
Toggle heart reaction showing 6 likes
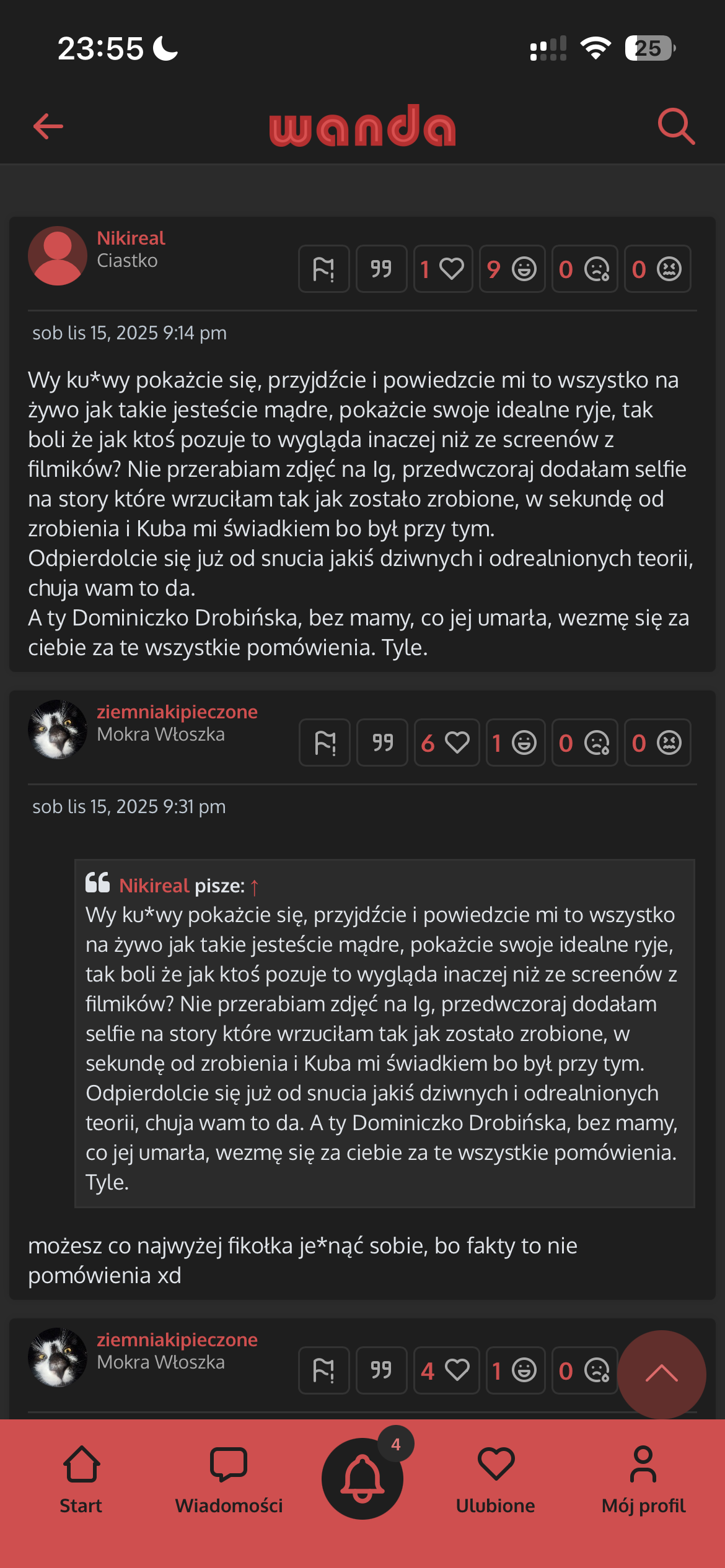tap(447, 743)
